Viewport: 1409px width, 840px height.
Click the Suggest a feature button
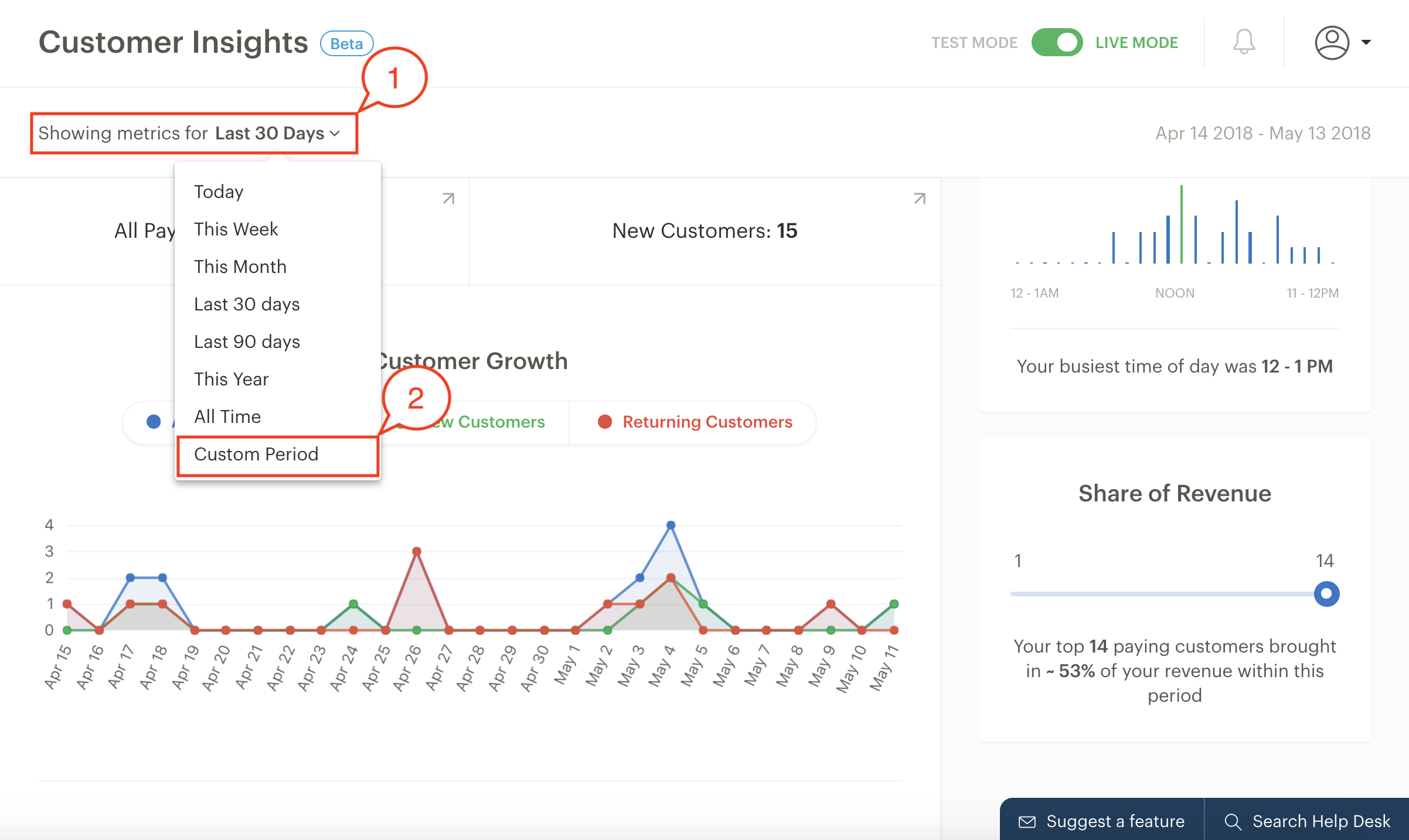click(x=1102, y=821)
